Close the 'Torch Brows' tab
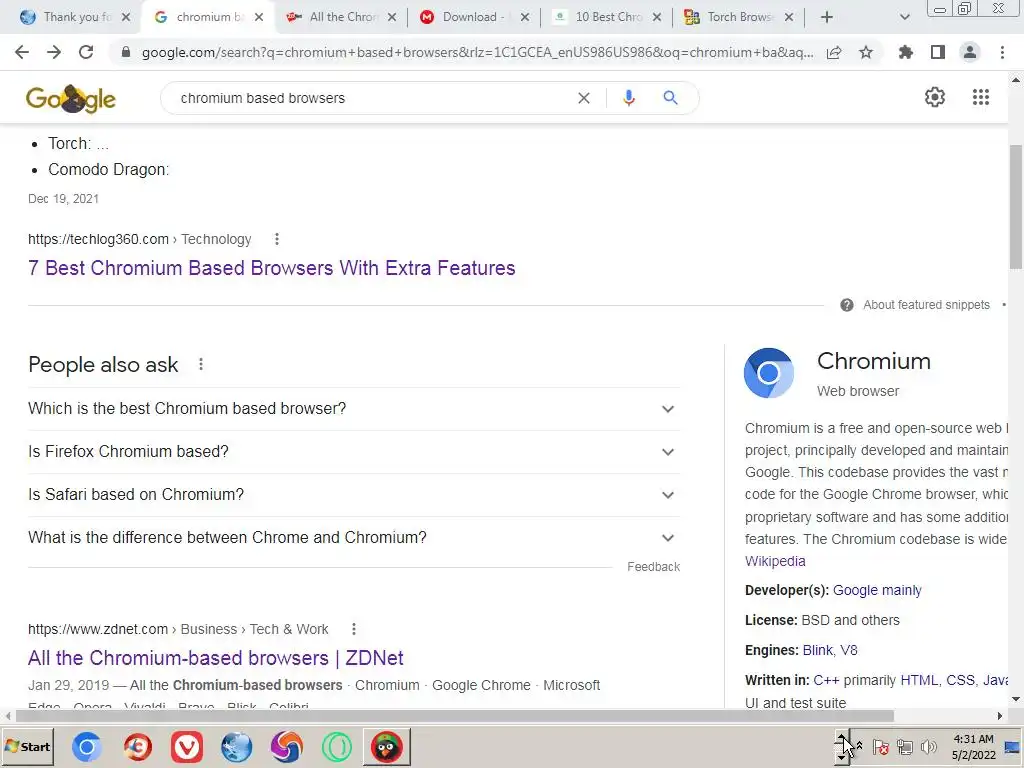 [x=789, y=17]
